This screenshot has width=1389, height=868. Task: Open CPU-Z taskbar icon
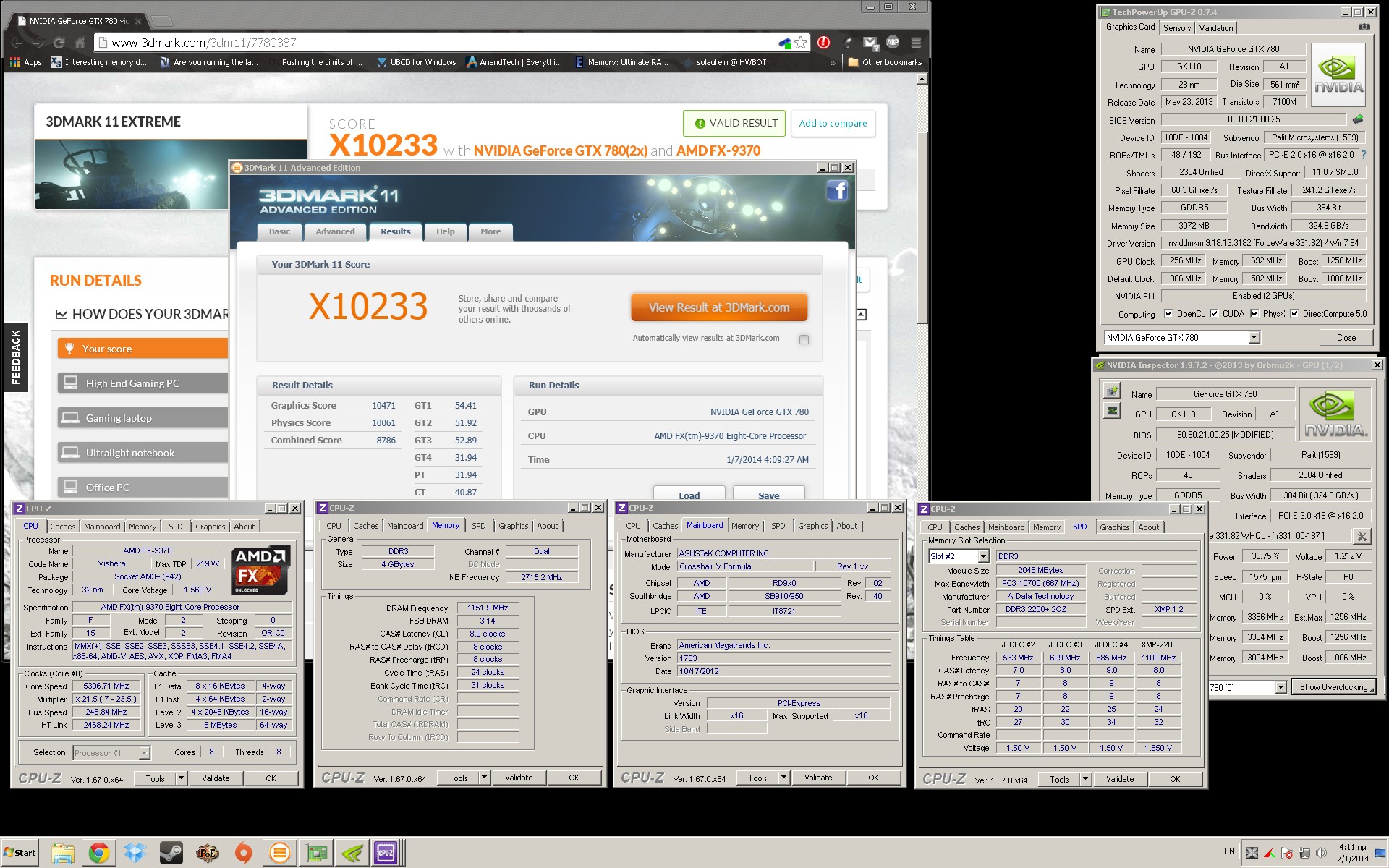(386, 854)
